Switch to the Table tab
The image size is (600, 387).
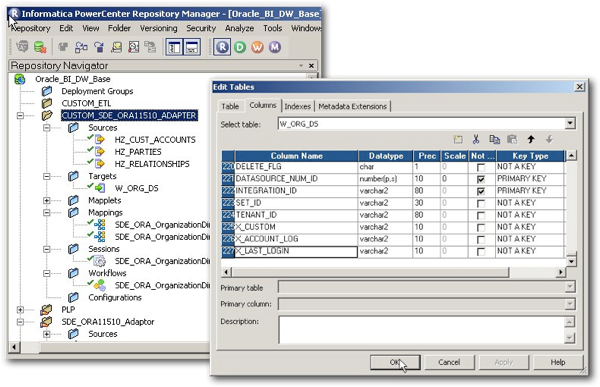[230, 106]
